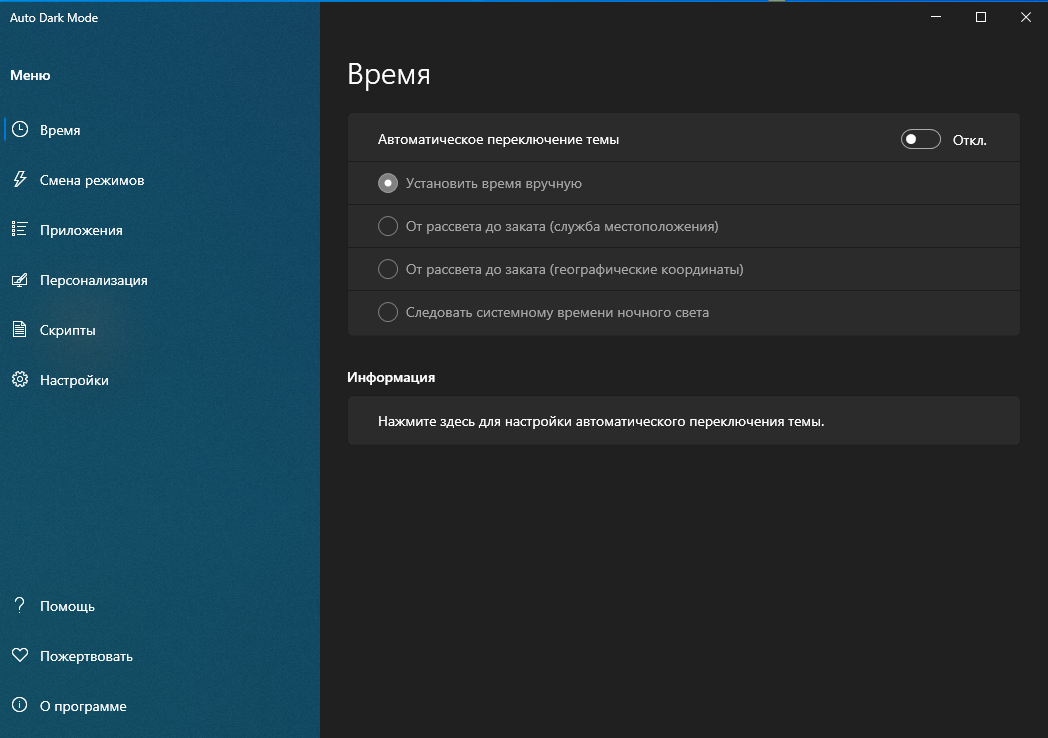Image resolution: width=1048 pixels, height=738 pixels.
Task: Click the lightning bolt icon for Смена режимов
Action: tap(20, 179)
